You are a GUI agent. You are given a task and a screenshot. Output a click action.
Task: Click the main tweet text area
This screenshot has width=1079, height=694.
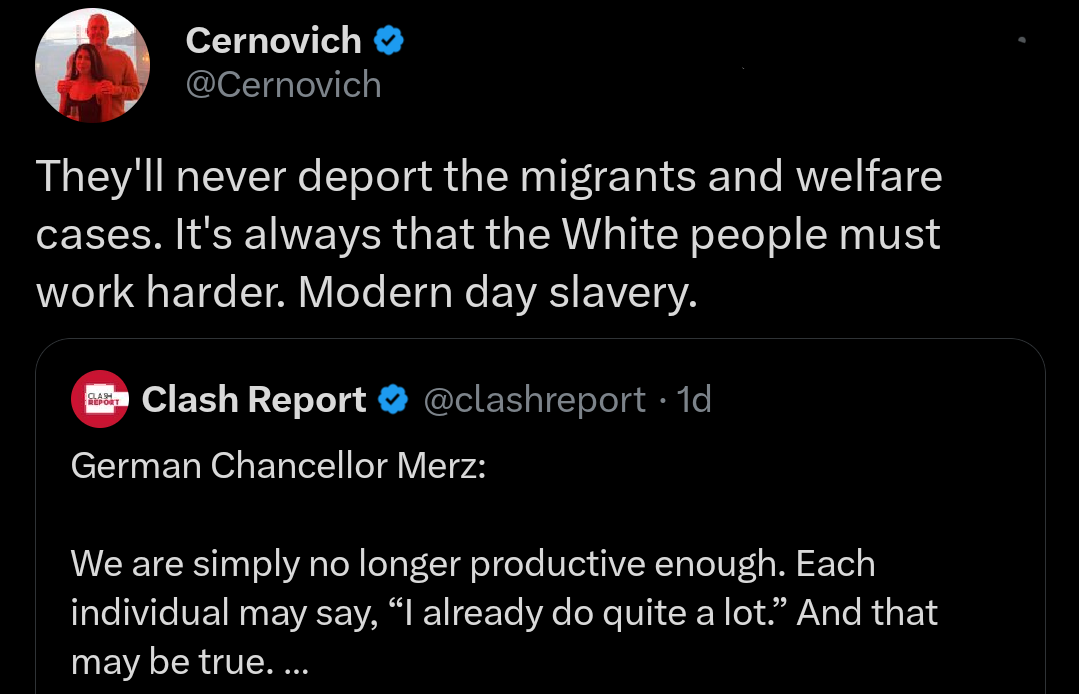pos(488,234)
